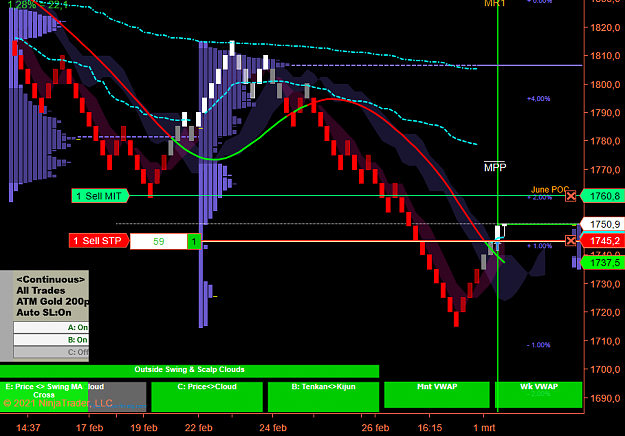Viewport: 625px width, 436px height.
Task: Click the '16:15' time label
Action: point(430,428)
